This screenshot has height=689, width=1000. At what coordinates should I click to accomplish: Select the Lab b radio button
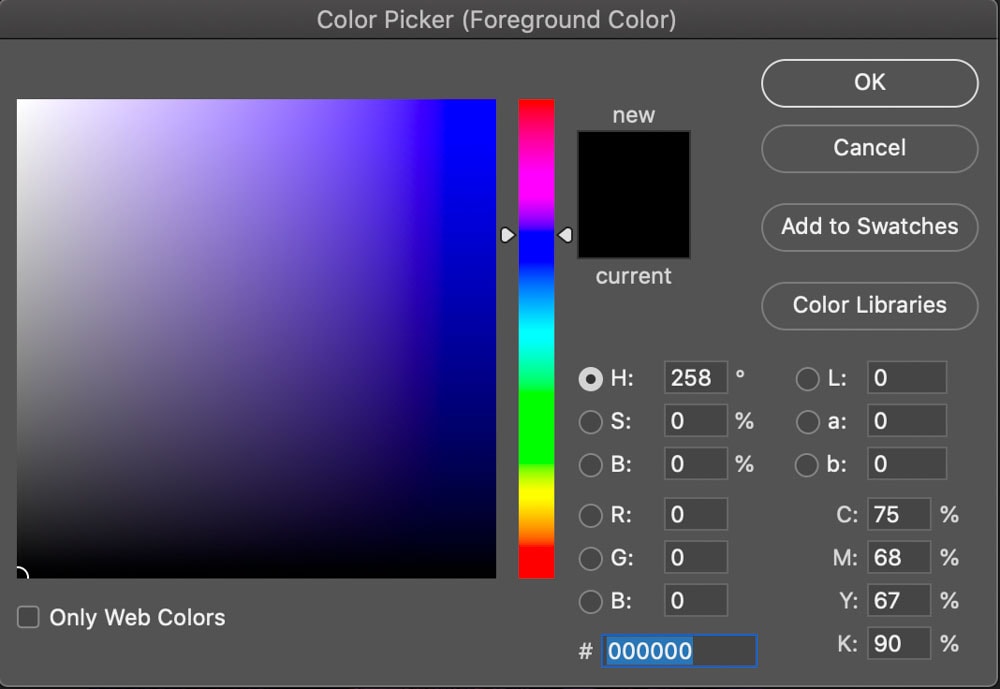tap(807, 465)
